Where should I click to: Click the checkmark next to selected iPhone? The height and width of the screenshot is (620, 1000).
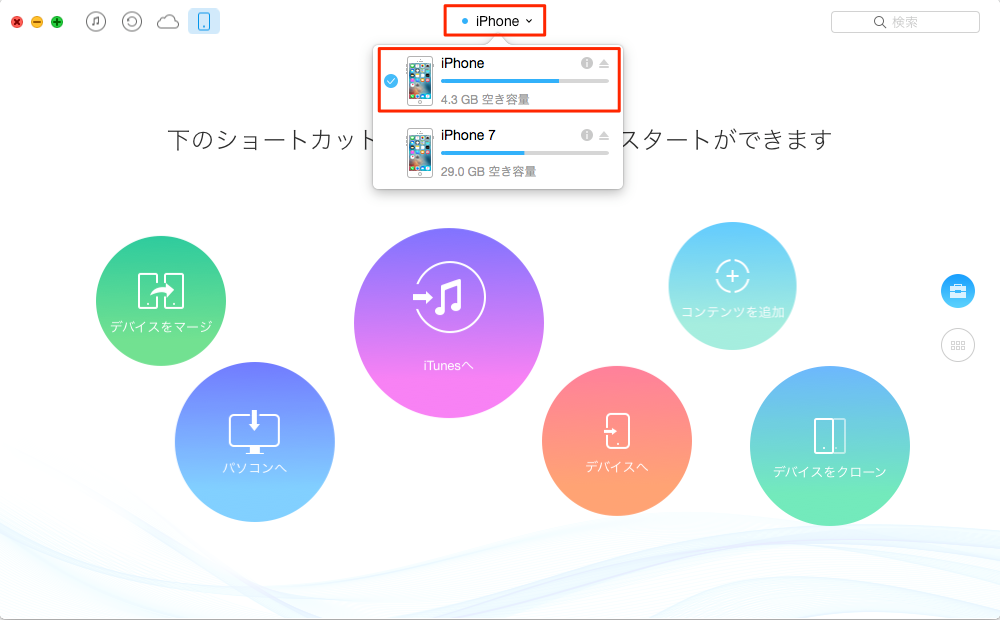(391, 81)
